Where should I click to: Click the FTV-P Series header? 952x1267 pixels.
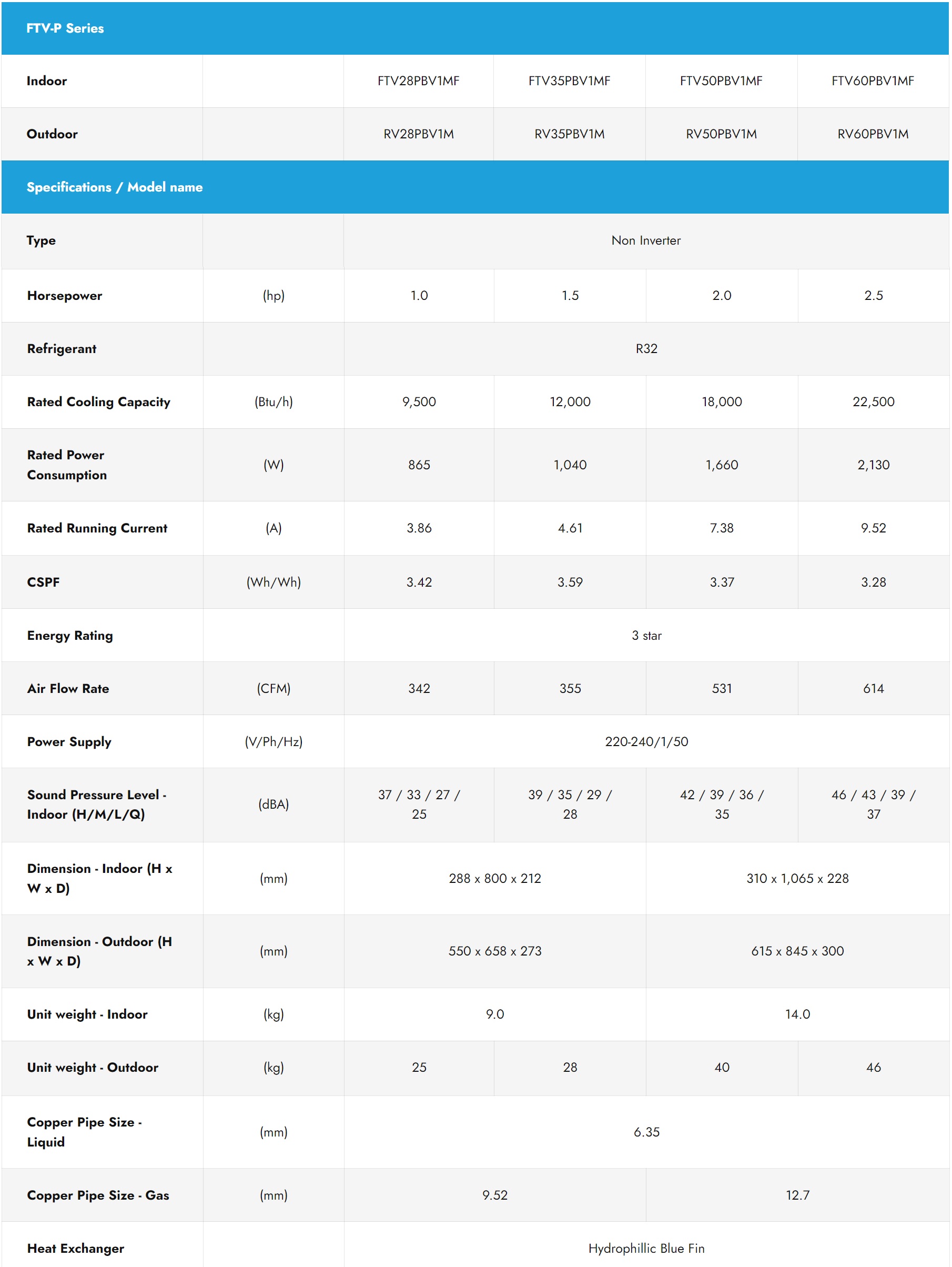pos(65,28)
